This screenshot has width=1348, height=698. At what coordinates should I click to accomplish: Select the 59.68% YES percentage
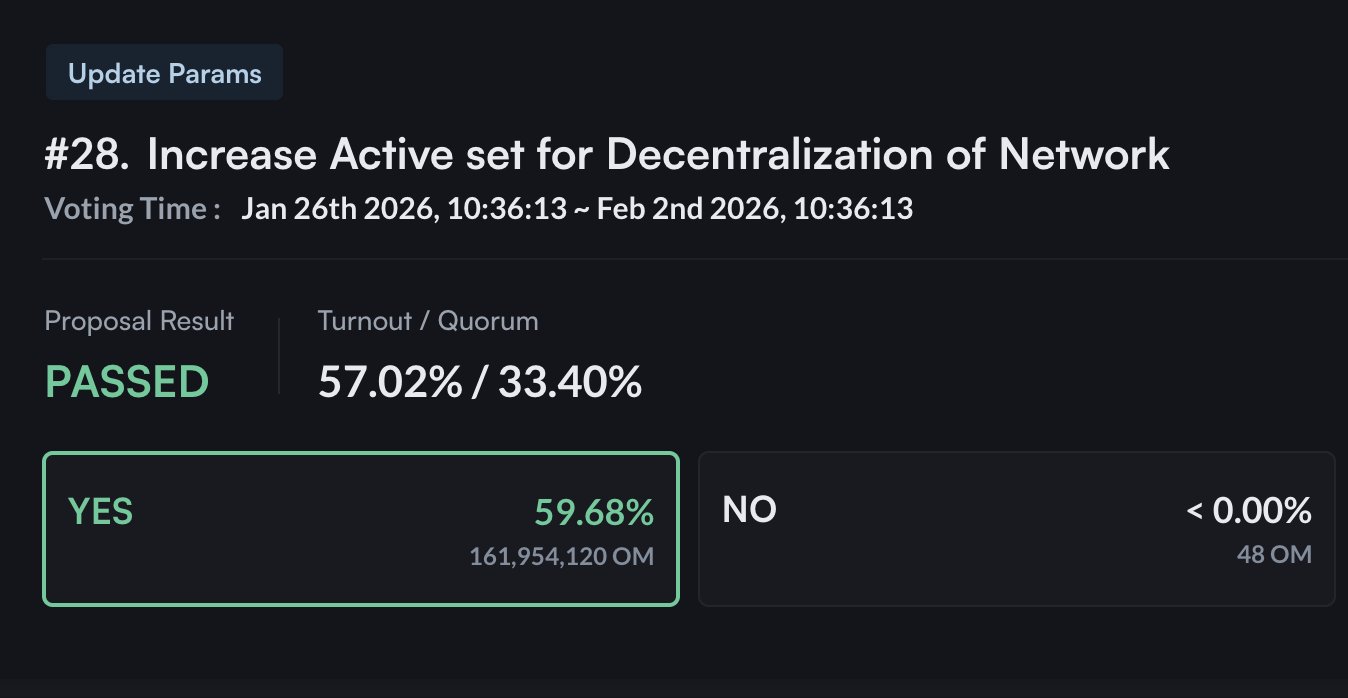tap(594, 512)
